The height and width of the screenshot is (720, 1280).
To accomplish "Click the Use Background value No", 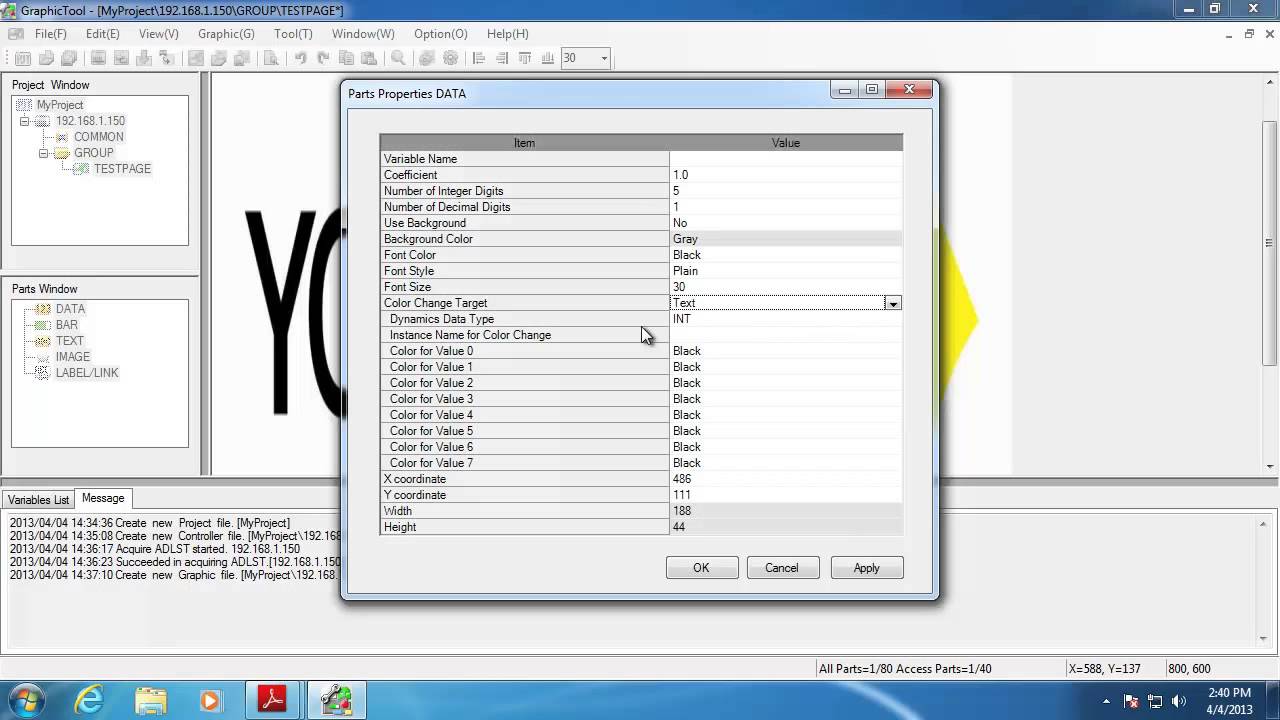I will [x=786, y=223].
